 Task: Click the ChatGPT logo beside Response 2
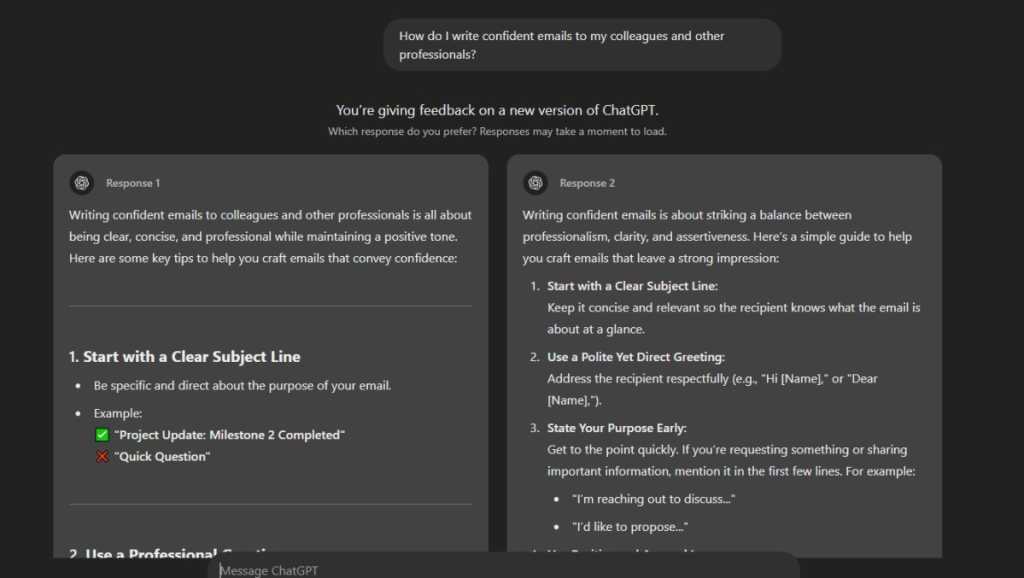click(x=535, y=183)
